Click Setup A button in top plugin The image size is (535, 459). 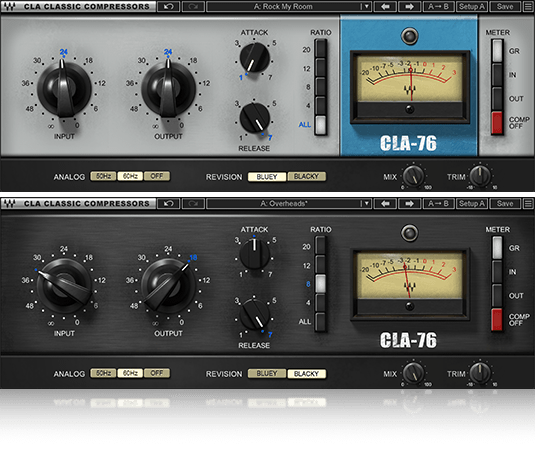click(472, 6)
